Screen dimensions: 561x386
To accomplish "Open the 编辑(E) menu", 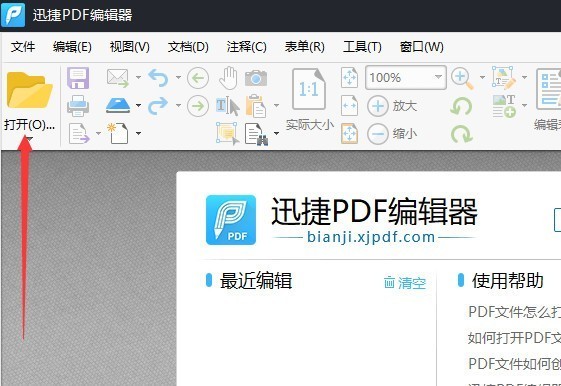I will point(72,47).
